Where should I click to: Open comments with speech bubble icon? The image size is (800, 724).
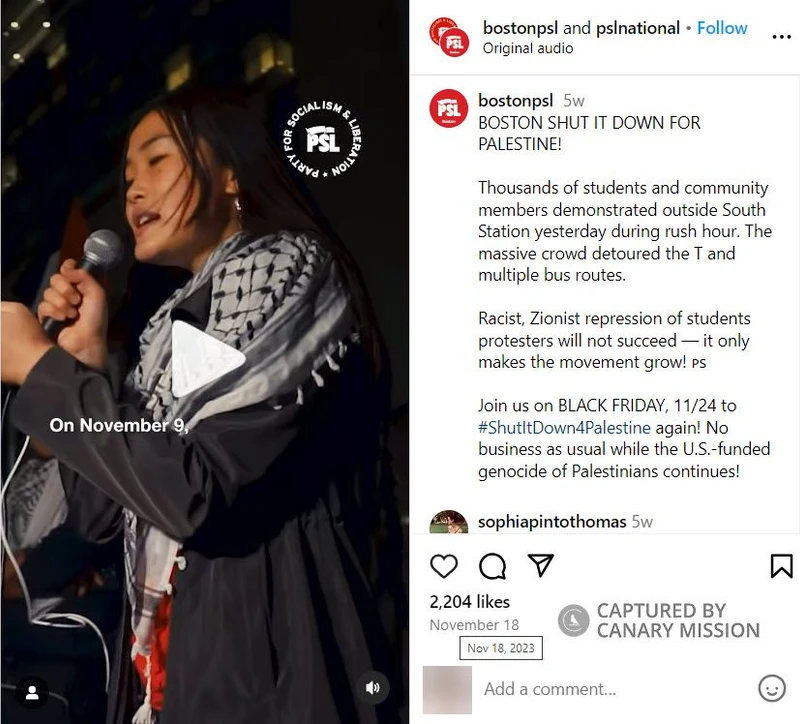click(492, 566)
